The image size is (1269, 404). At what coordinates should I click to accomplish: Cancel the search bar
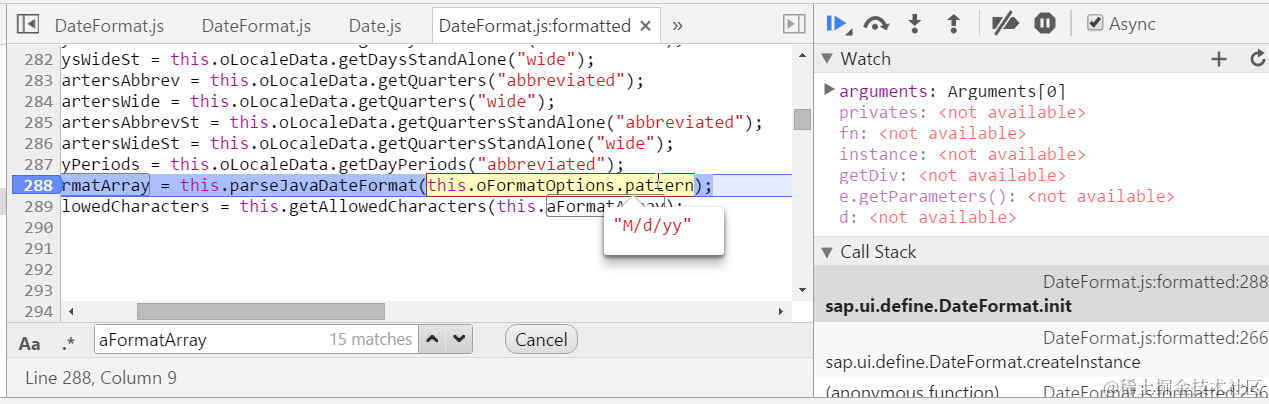coord(541,340)
